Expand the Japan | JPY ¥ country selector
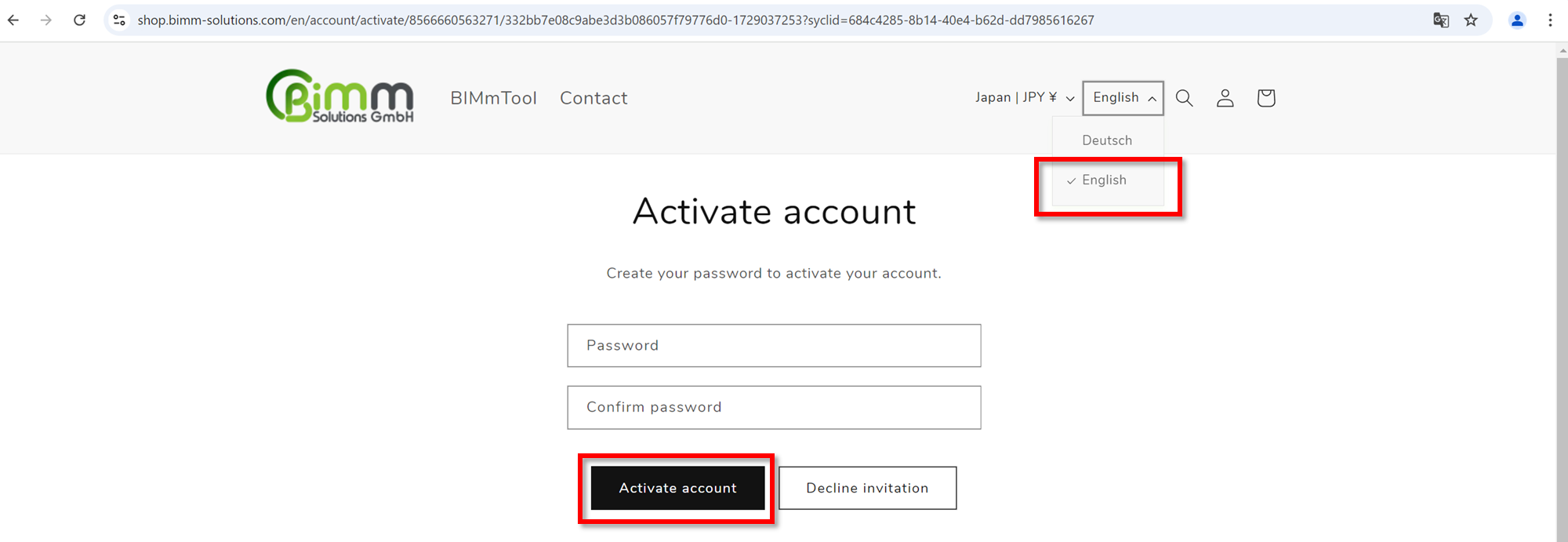This screenshot has height=542, width=1568. (x=1025, y=98)
